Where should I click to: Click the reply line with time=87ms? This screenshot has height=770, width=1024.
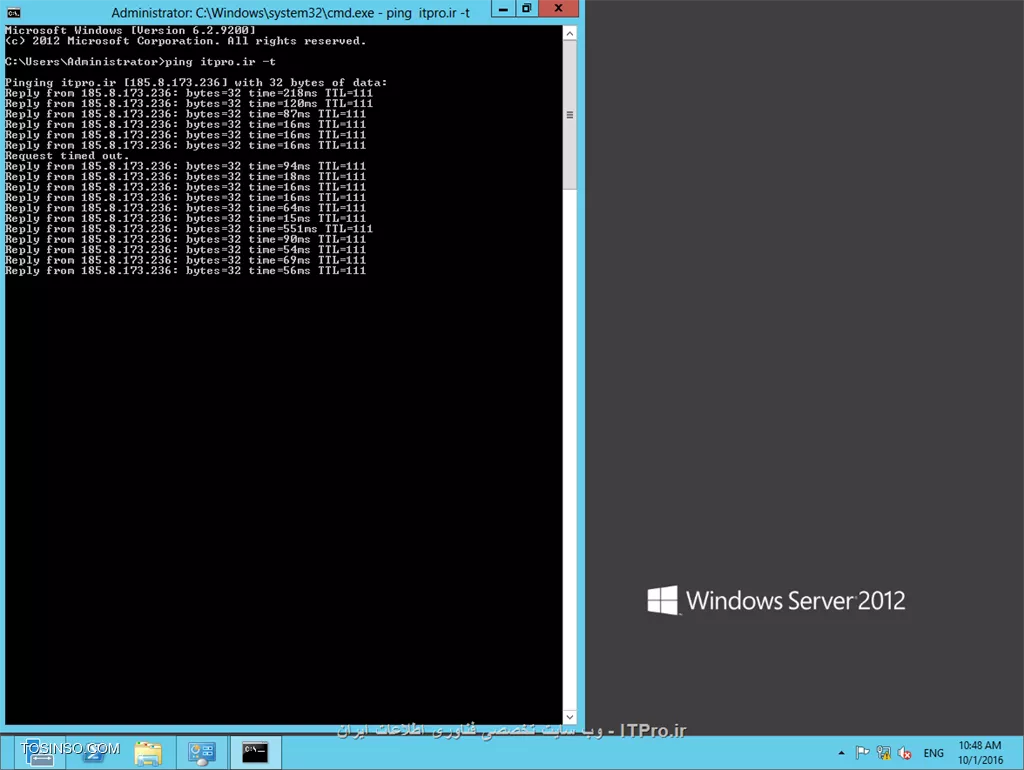point(185,114)
